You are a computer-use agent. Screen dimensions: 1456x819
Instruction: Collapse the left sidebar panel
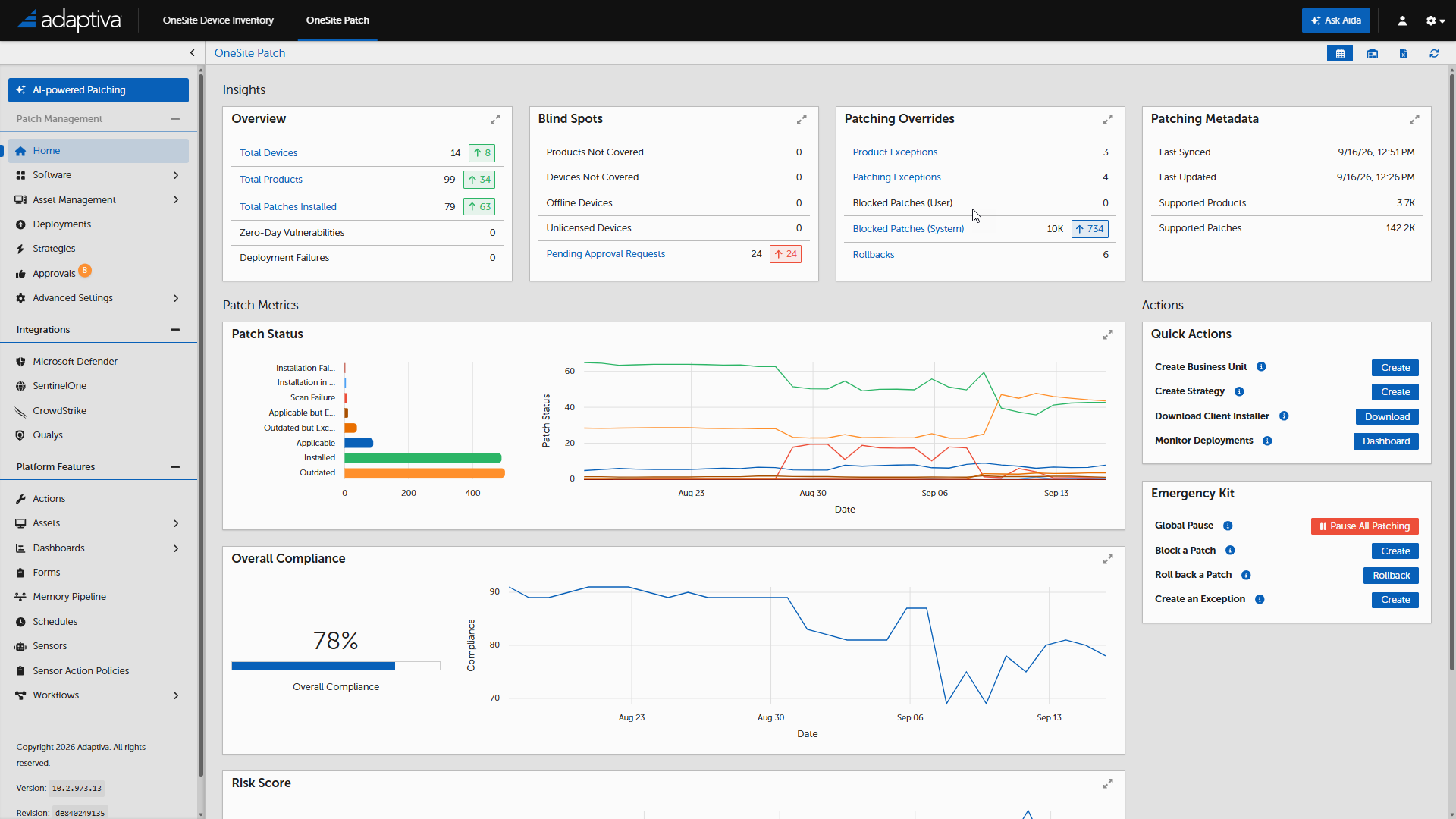pyautogui.click(x=192, y=52)
